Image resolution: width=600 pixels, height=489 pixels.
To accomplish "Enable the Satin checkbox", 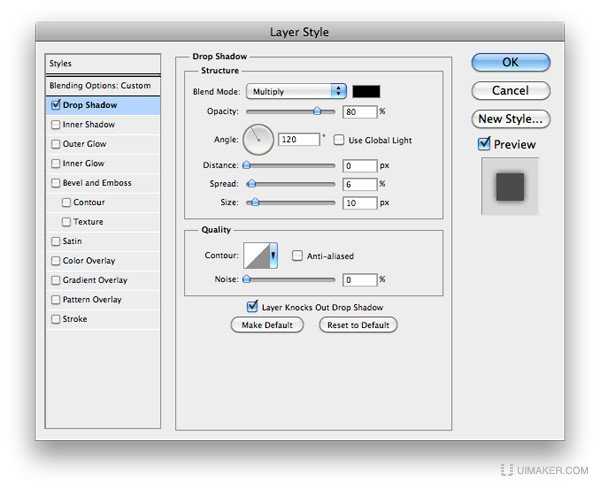I will 56,241.
